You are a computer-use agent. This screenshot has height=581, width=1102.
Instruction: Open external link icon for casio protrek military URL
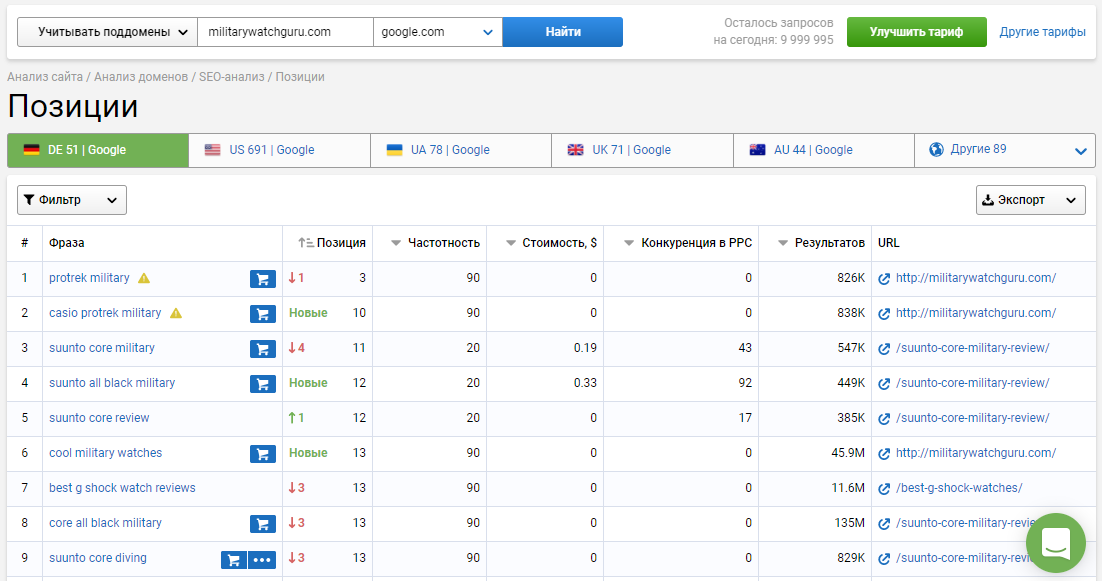(884, 314)
